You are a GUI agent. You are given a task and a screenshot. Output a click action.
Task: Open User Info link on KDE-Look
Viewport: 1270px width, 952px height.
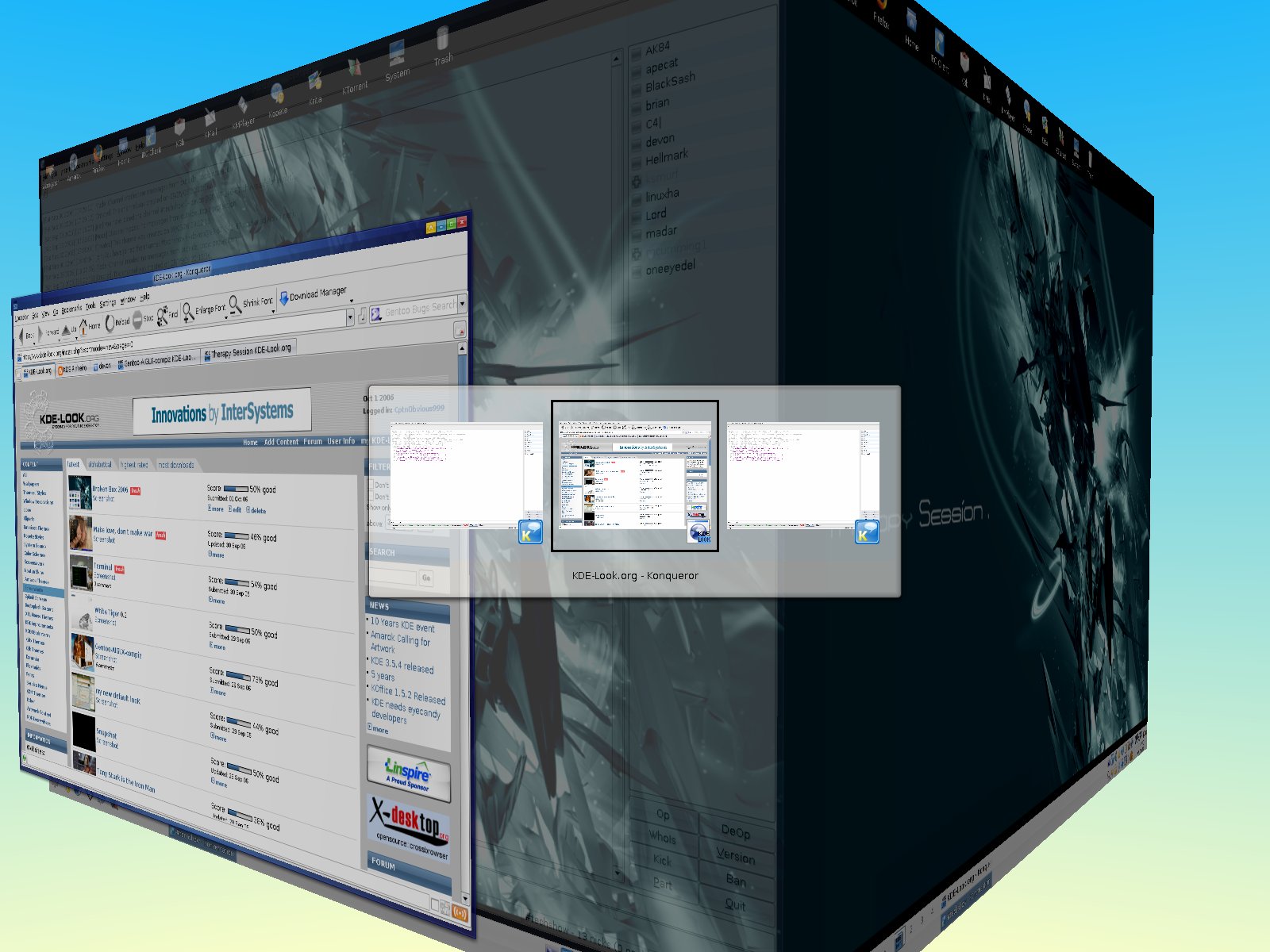pyautogui.click(x=341, y=441)
